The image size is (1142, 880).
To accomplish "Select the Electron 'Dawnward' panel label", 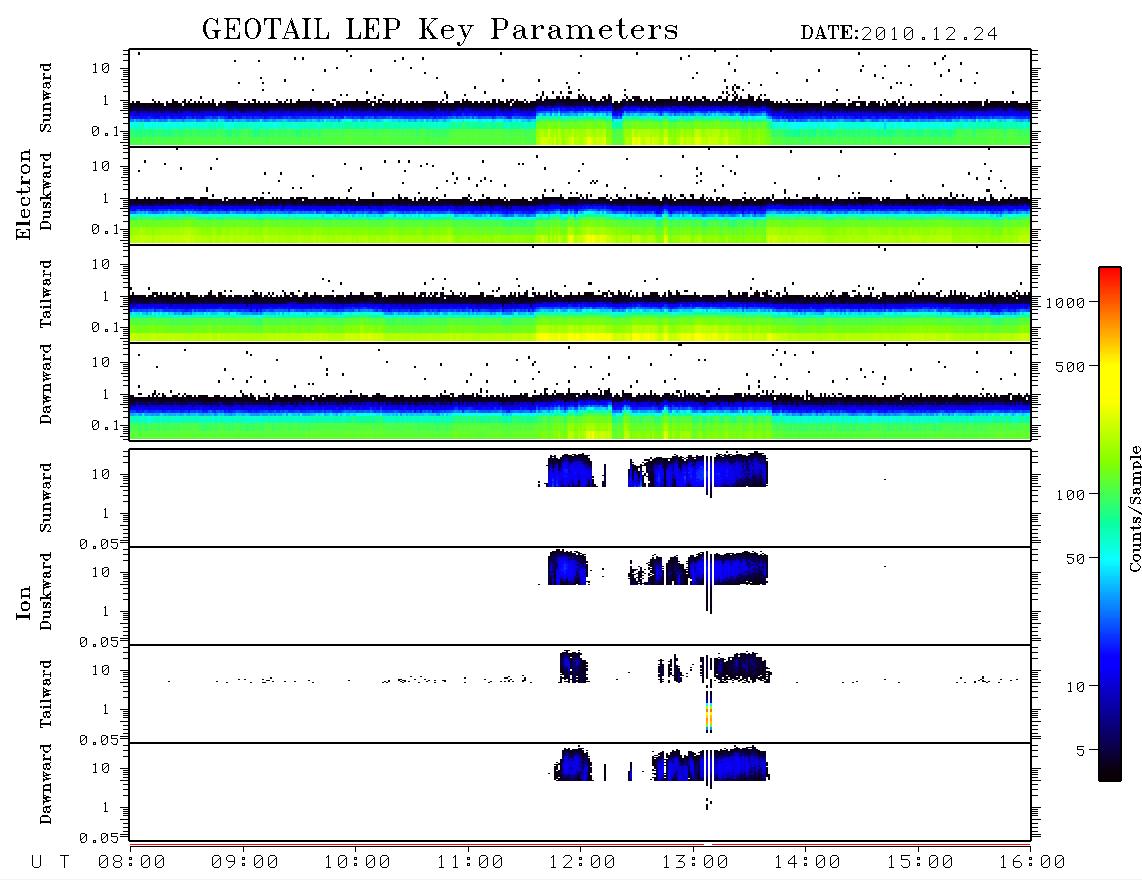I will point(46,384).
